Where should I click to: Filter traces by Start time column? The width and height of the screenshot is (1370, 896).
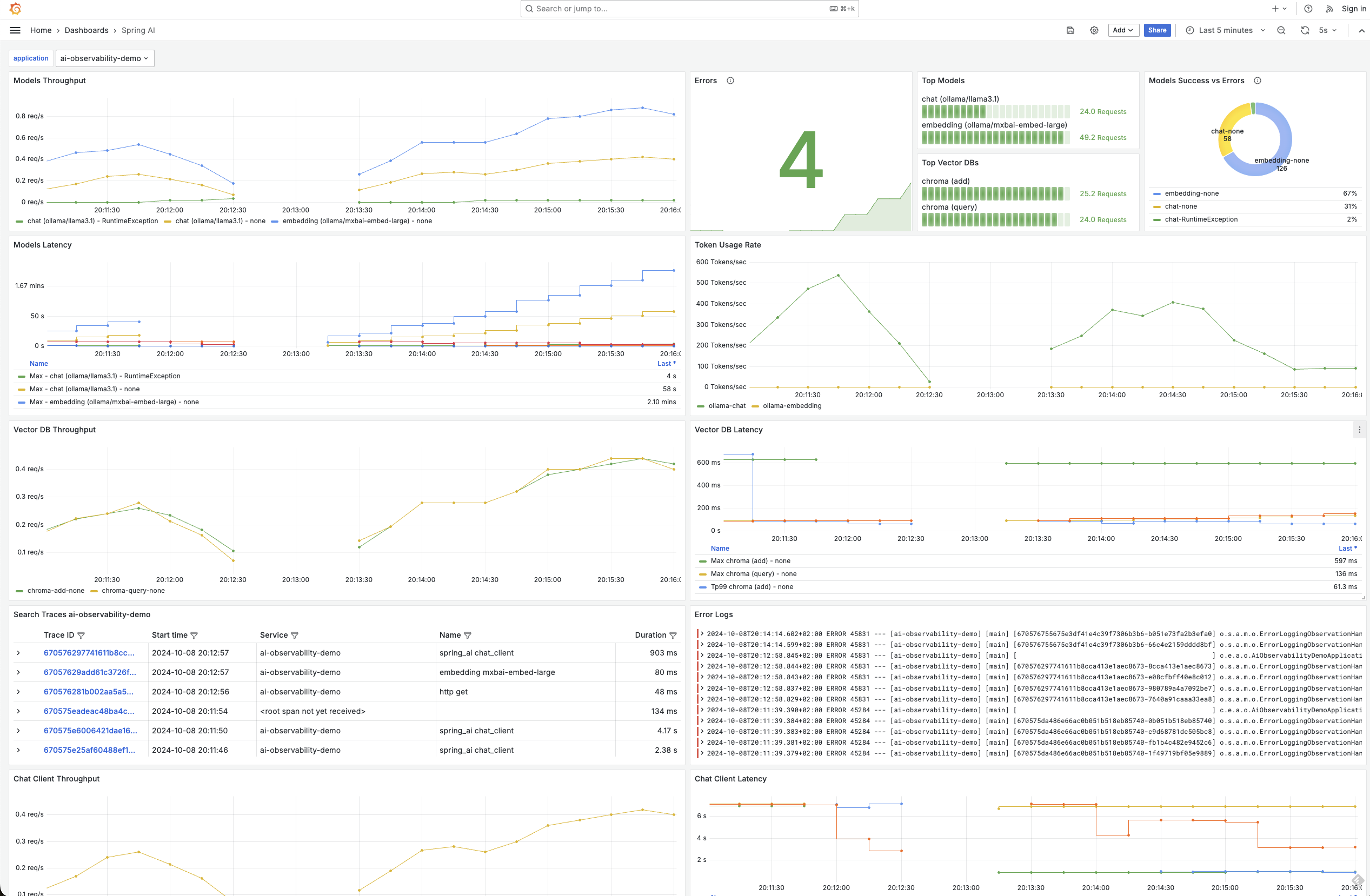click(x=194, y=635)
